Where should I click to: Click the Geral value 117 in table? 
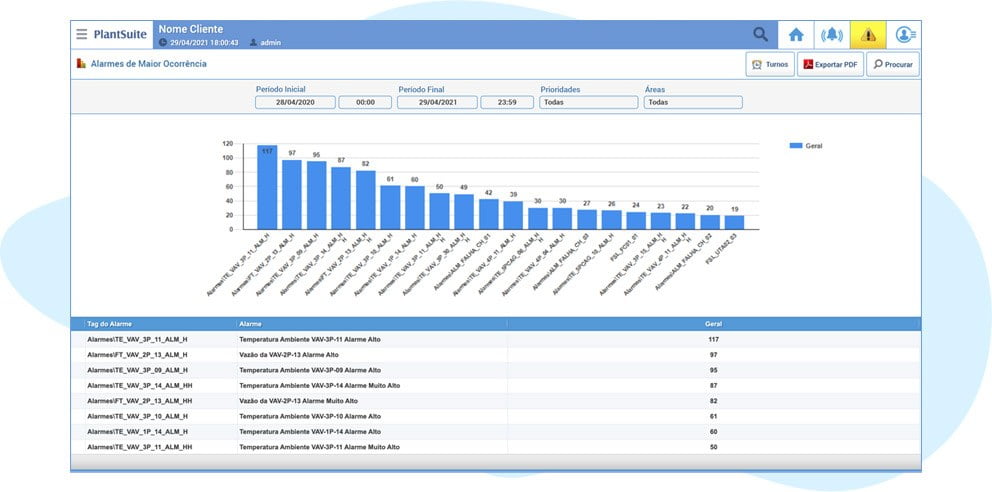pos(713,340)
